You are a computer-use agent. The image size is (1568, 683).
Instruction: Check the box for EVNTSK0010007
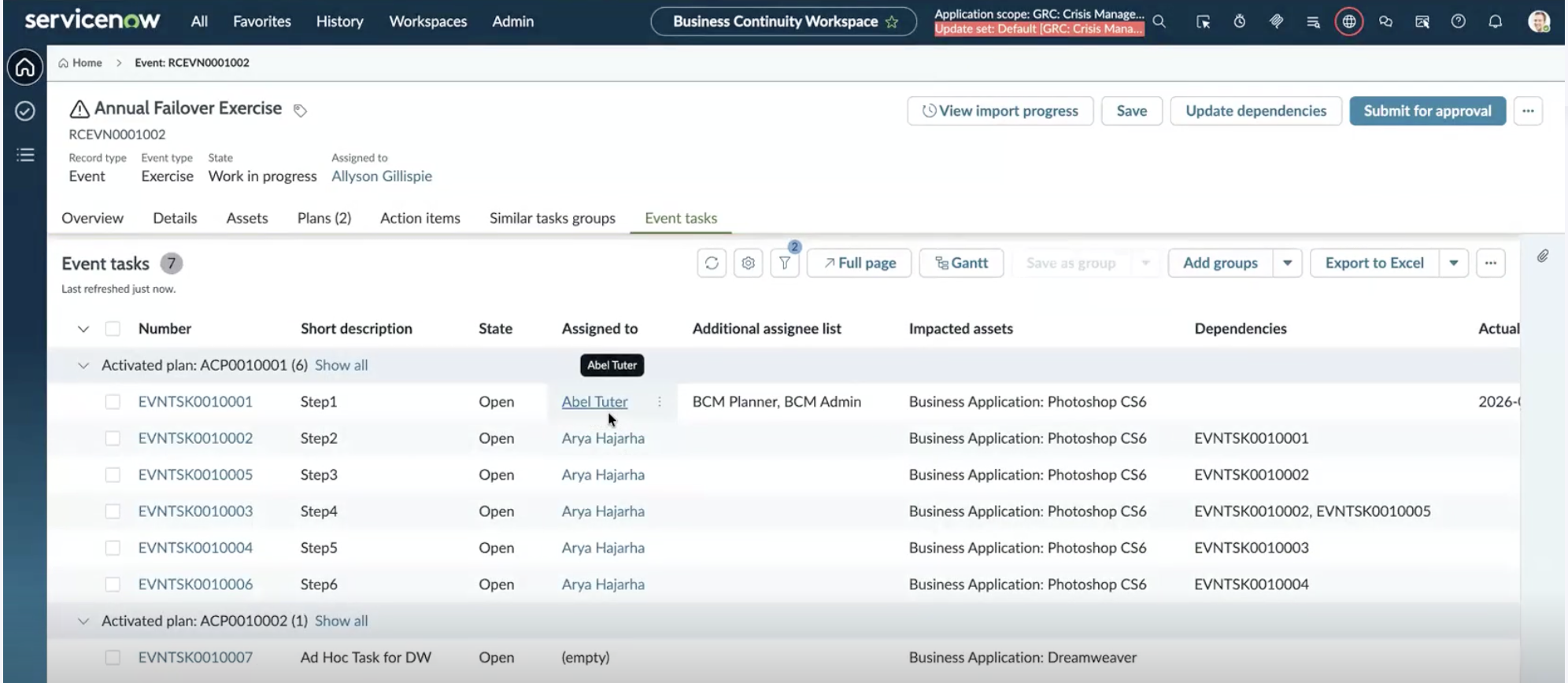[113, 658]
